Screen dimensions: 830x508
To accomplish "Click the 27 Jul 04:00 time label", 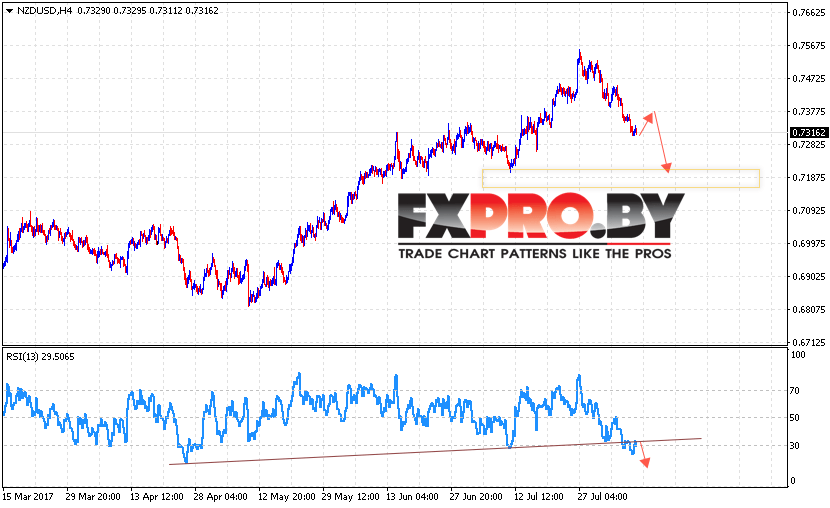I will (602, 496).
